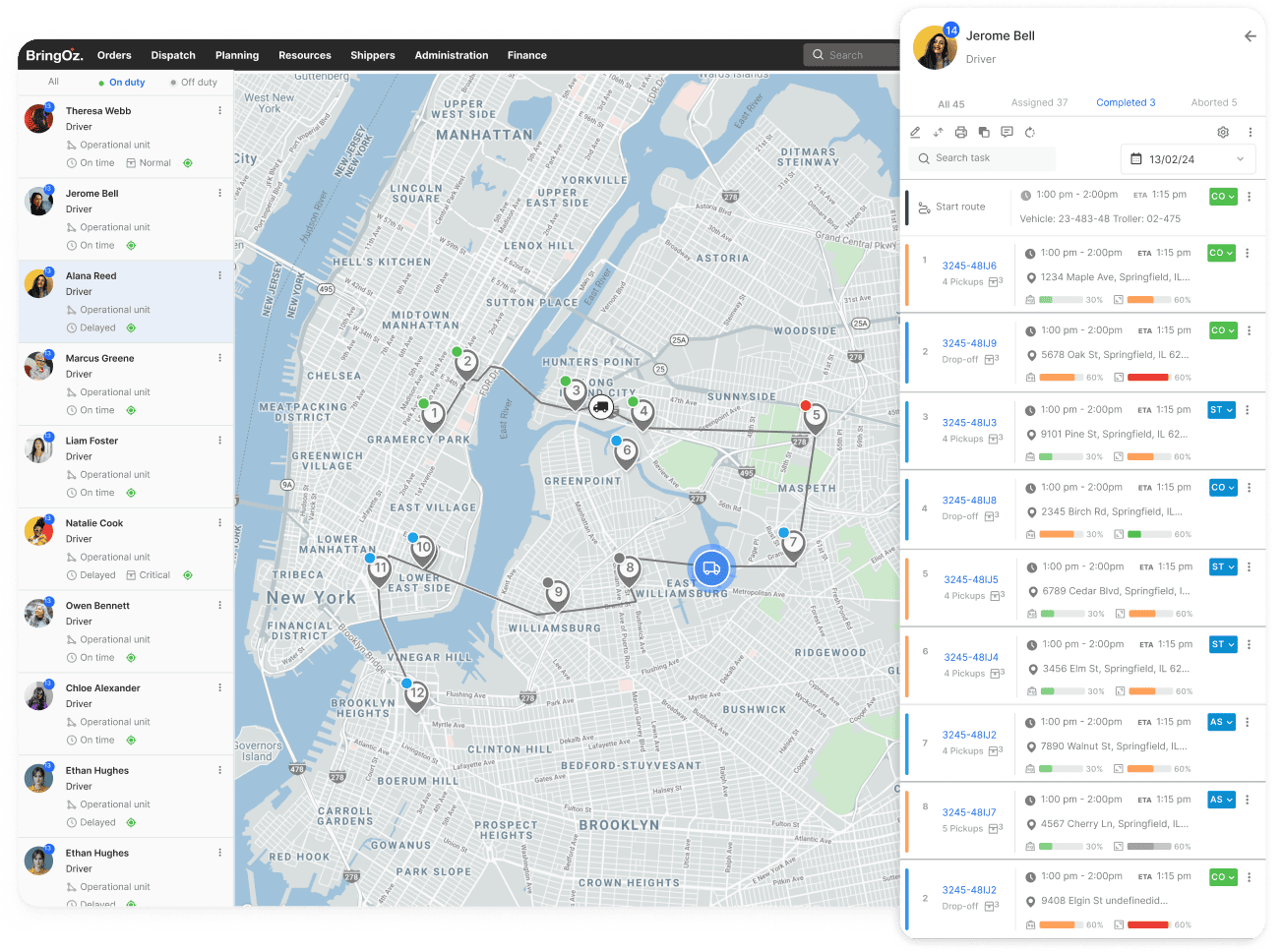The width and height of the screenshot is (1283, 952).
Task: Open the Planning menu
Action: (237, 55)
